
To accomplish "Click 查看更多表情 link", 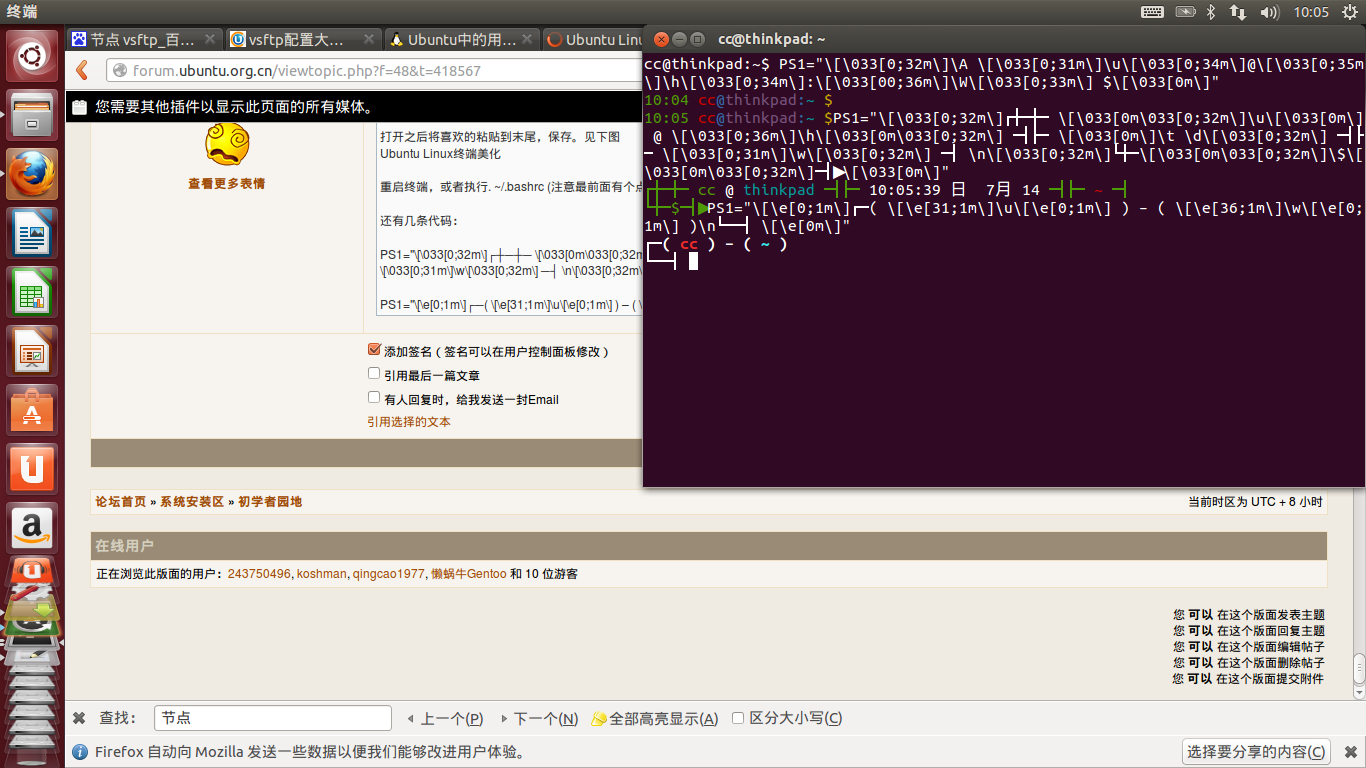I will click(x=226, y=184).
